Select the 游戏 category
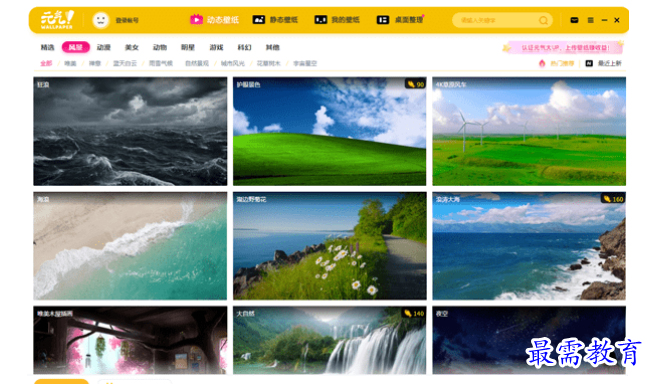The width and height of the screenshot is (650, 384). coord(216,47)
